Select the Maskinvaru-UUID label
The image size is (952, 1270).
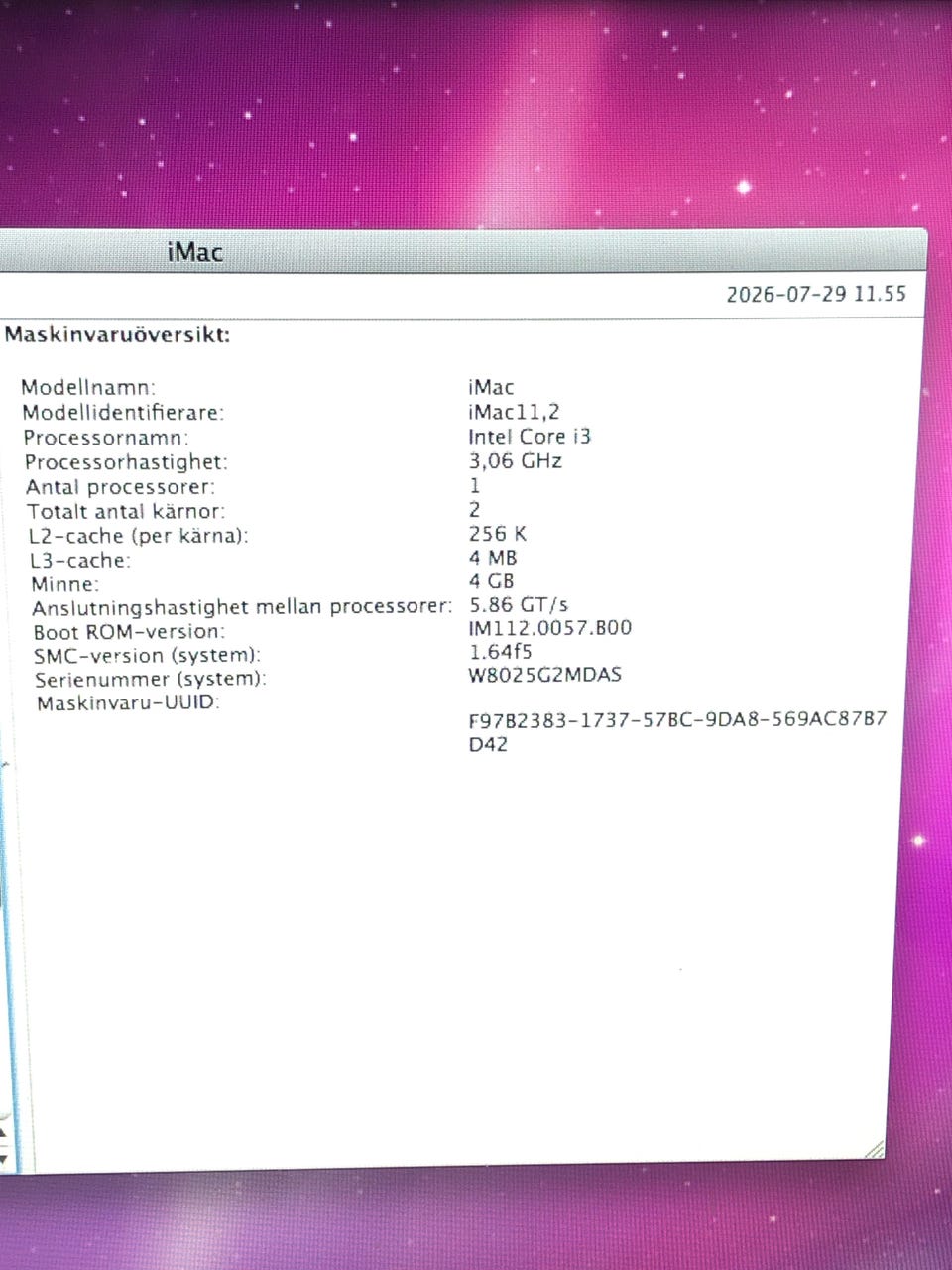(x=128, y=703)
